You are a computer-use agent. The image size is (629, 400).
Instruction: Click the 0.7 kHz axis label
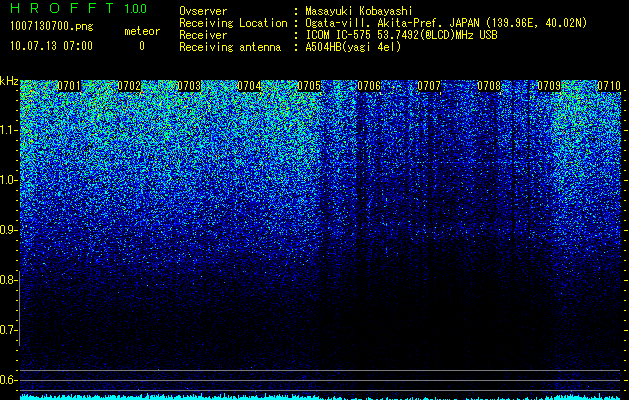(x=8, y=330)
